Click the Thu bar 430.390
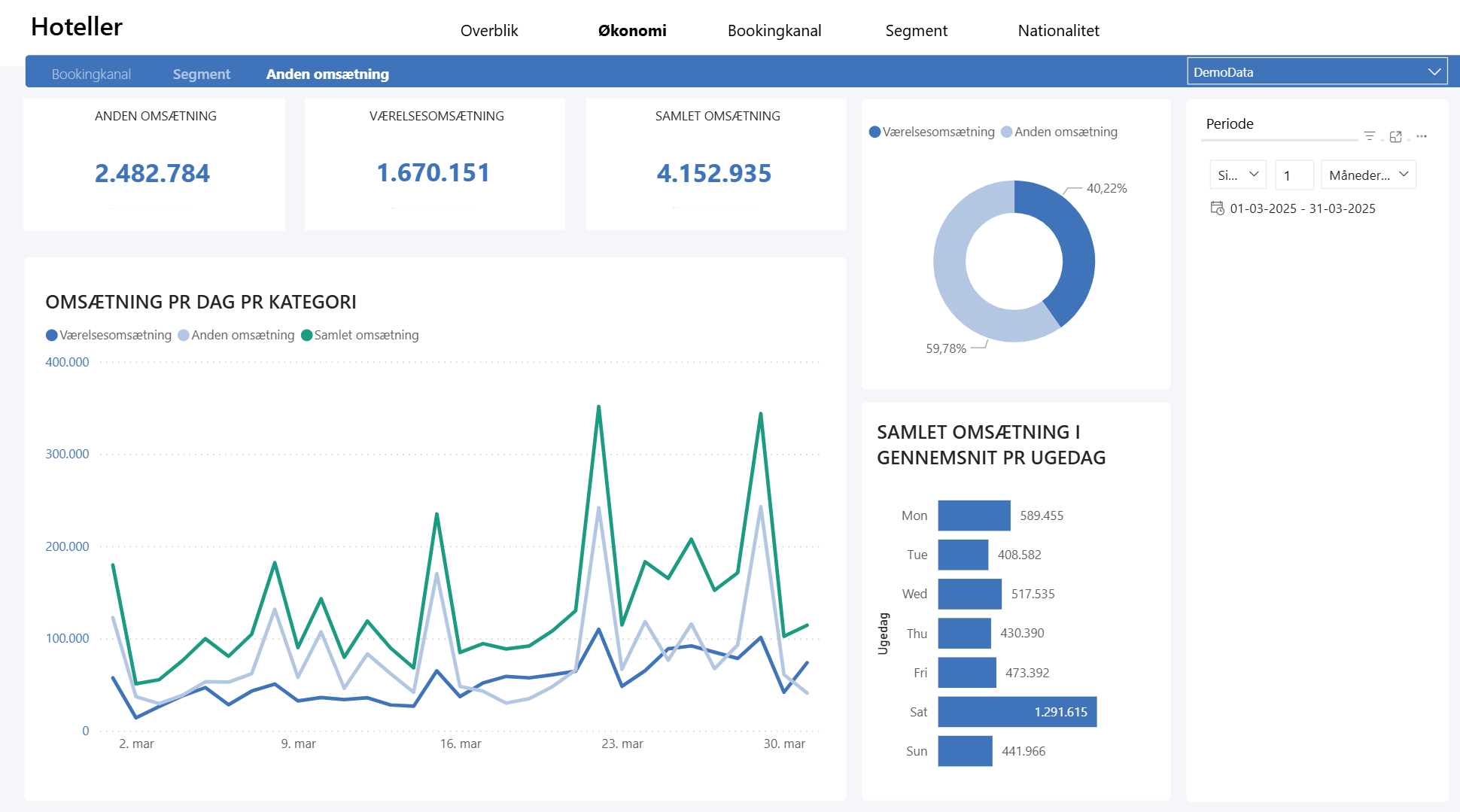1460x812 pixels. point(965,633)
